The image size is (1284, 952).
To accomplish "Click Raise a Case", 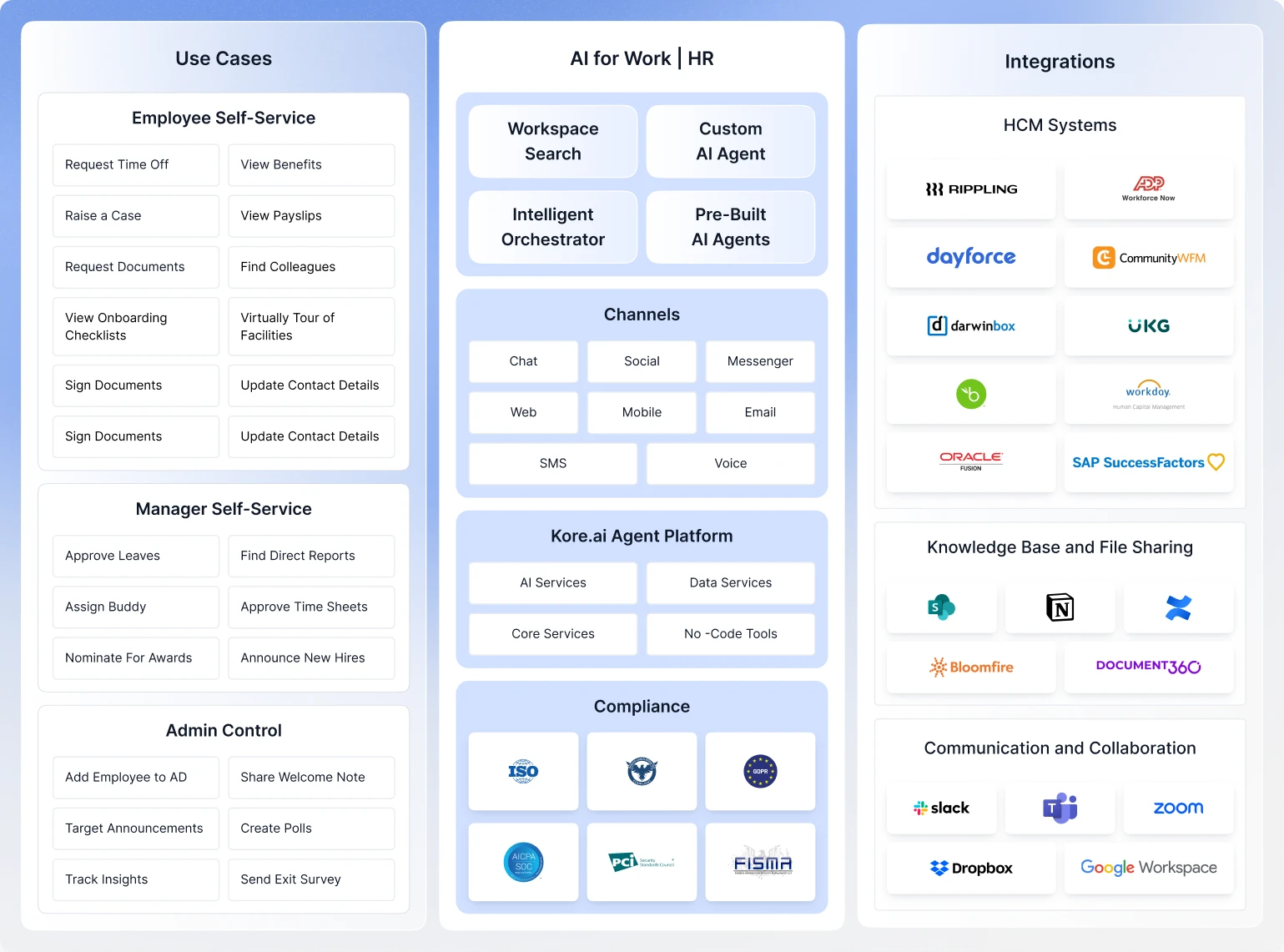I will pyautogui.click(x=136, y=216).
